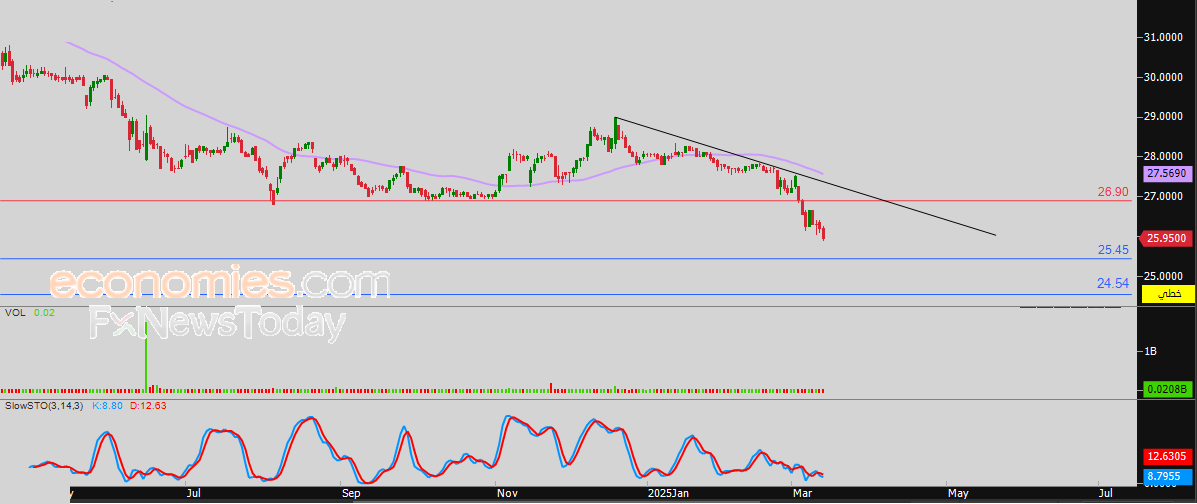Click the green 0.0208B volume value tag
Image resolution: width=1197 pixels, height=504 pixels.
click(x=1168, y=390)
